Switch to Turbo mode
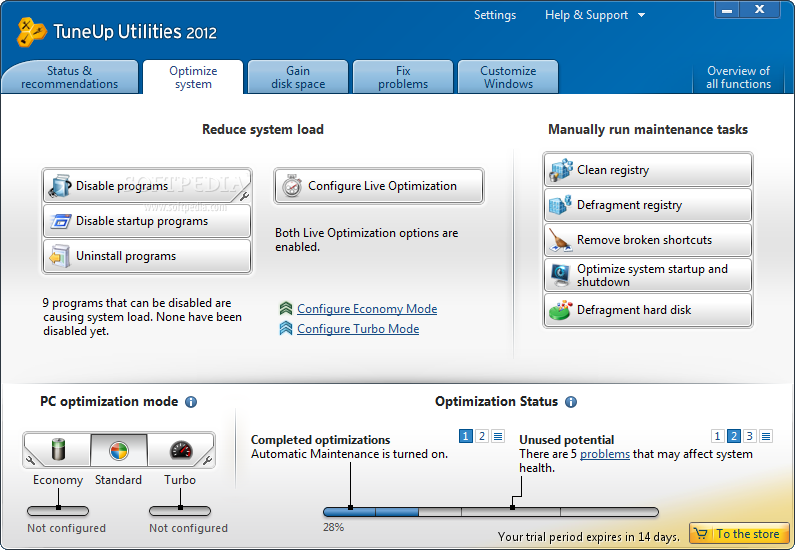 click(180, 450)
